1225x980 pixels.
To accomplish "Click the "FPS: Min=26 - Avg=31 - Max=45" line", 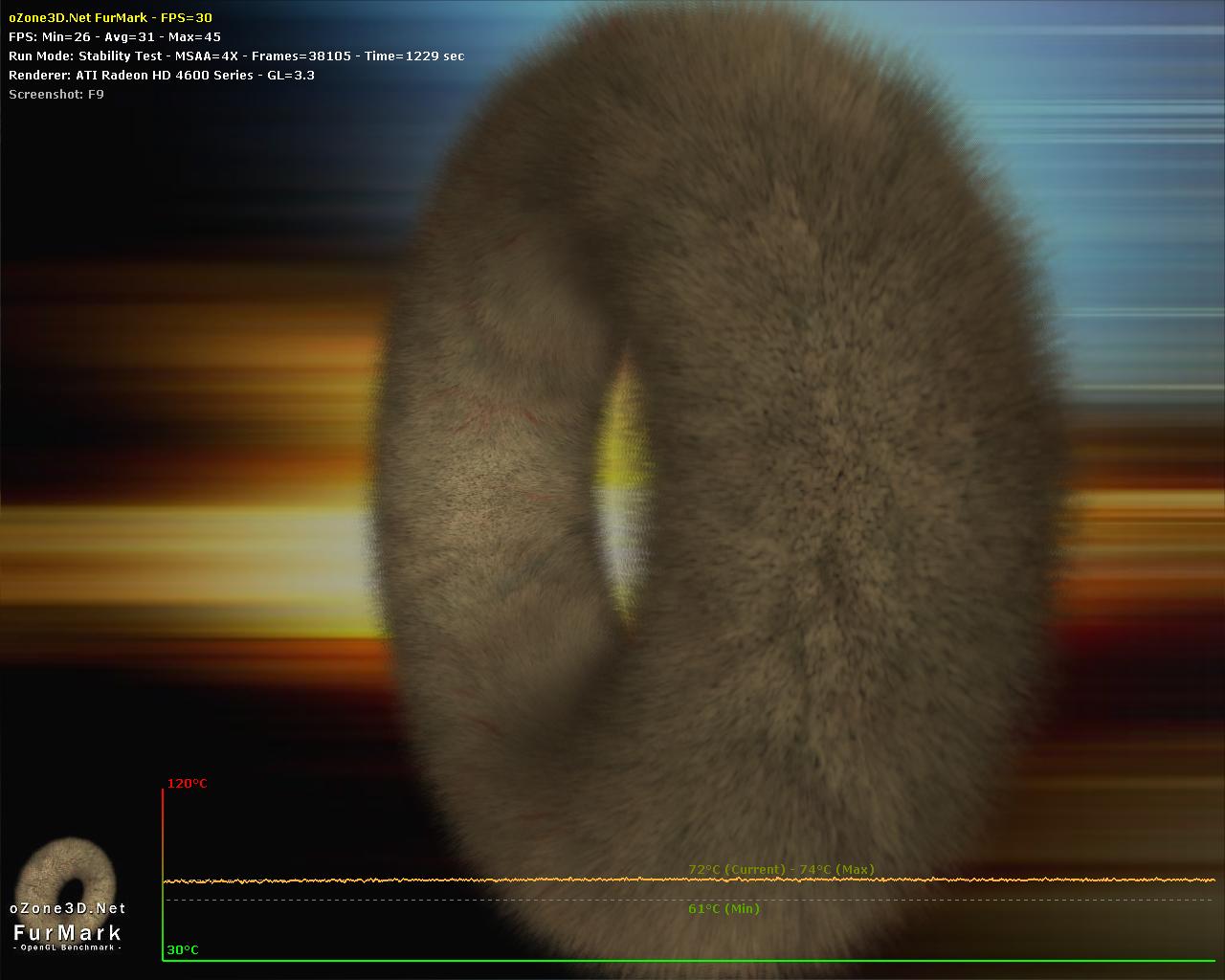I will tap(115, 37).
